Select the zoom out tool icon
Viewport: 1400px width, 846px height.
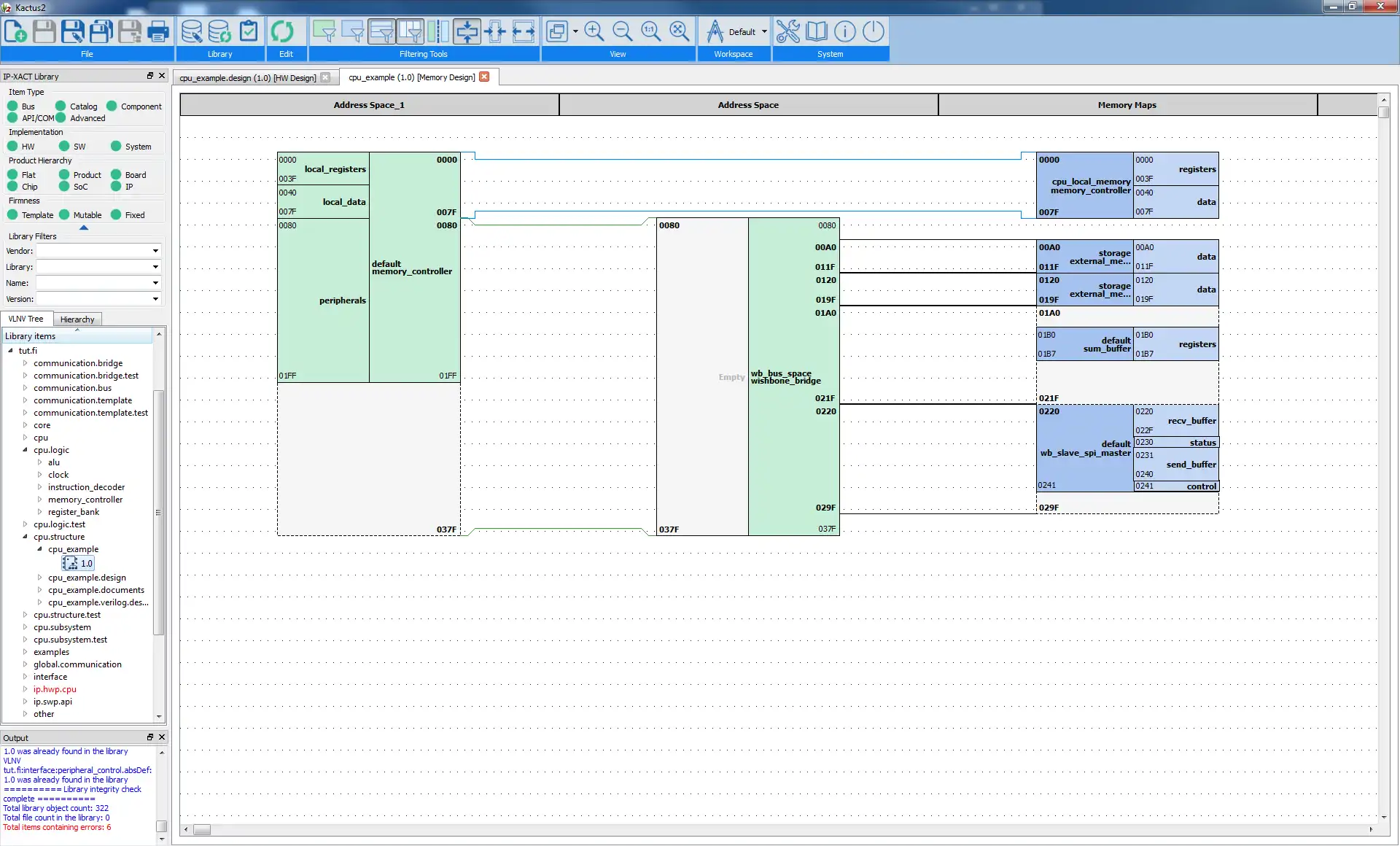622,31
